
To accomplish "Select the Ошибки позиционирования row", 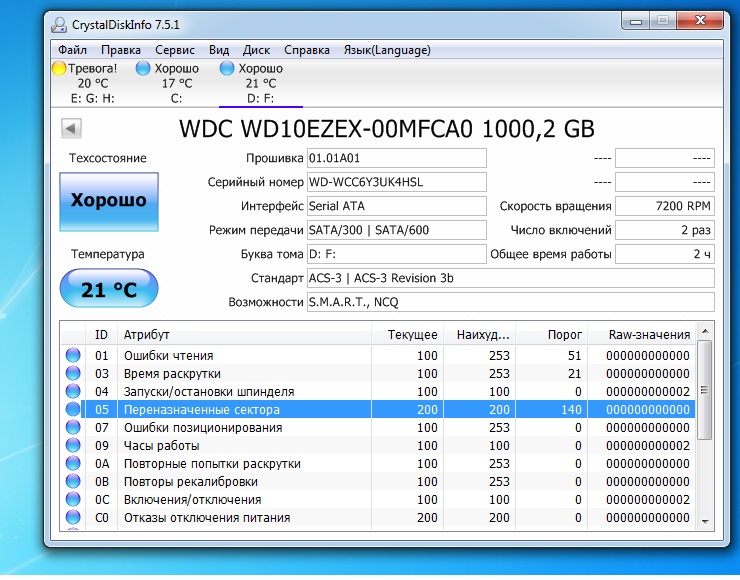I will click(378, 427).
